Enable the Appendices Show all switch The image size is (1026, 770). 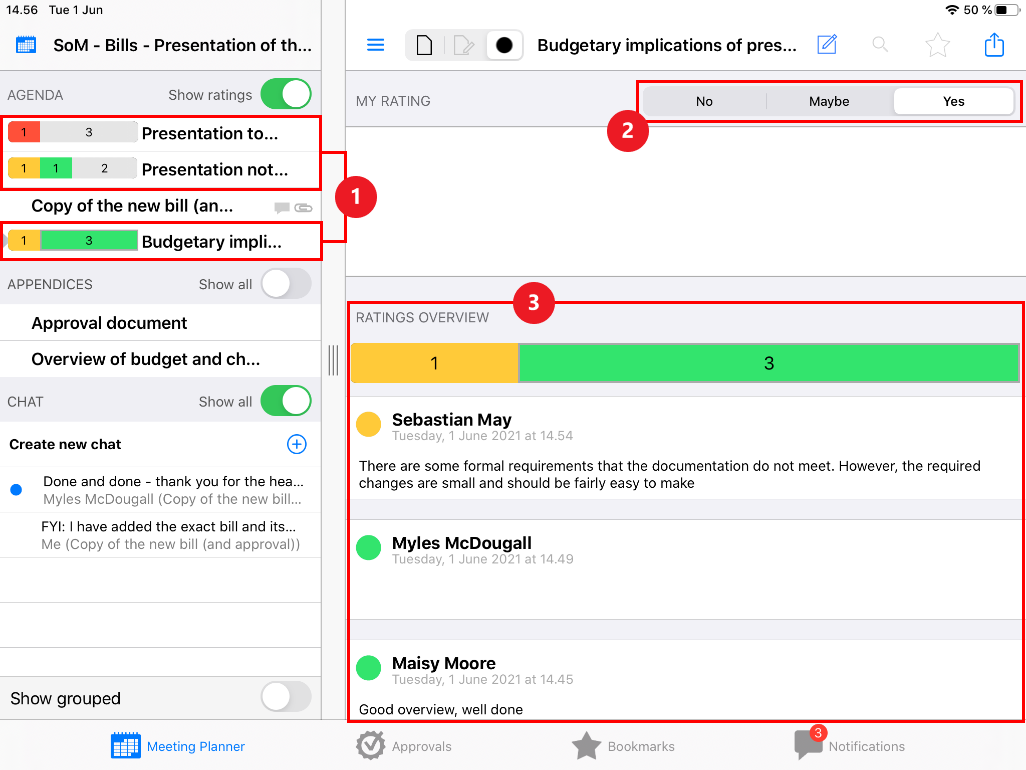pos(286,284)
